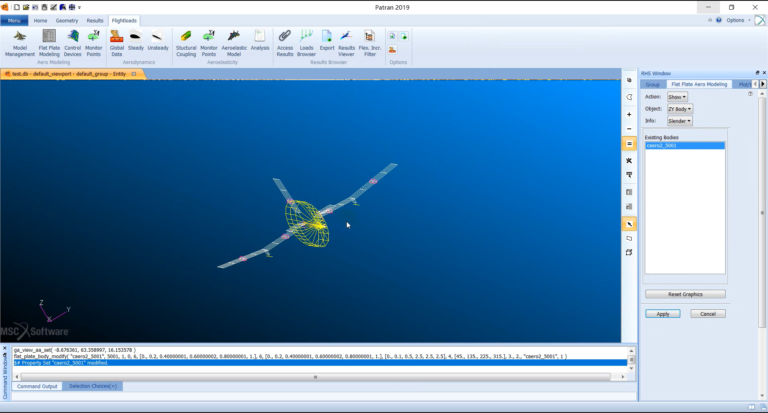Click highlighted arrow pick icon in vertical toolbar
768x413 pixels.
[x=629, y=224]
